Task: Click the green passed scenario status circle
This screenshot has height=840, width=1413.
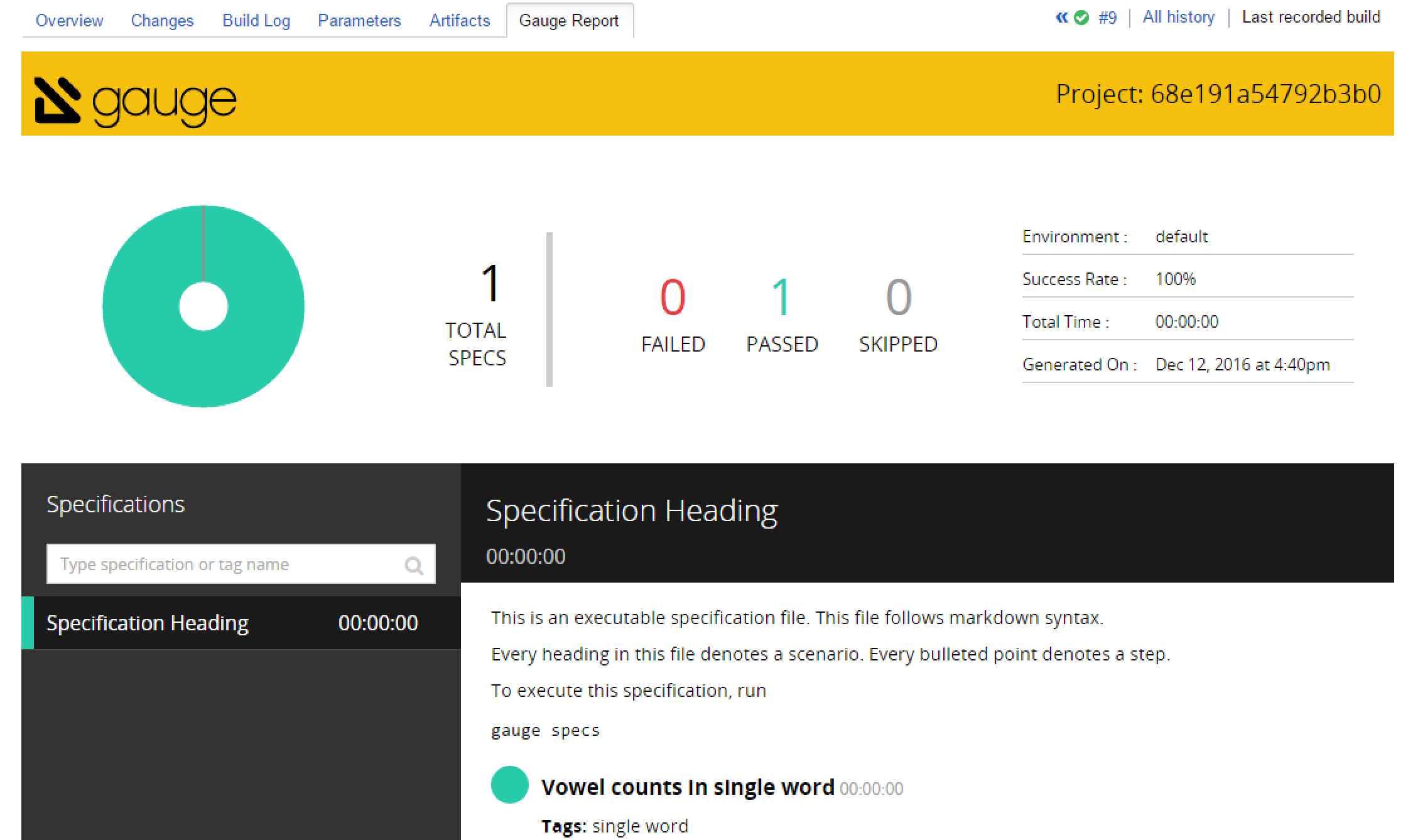Action: [509, 785]
